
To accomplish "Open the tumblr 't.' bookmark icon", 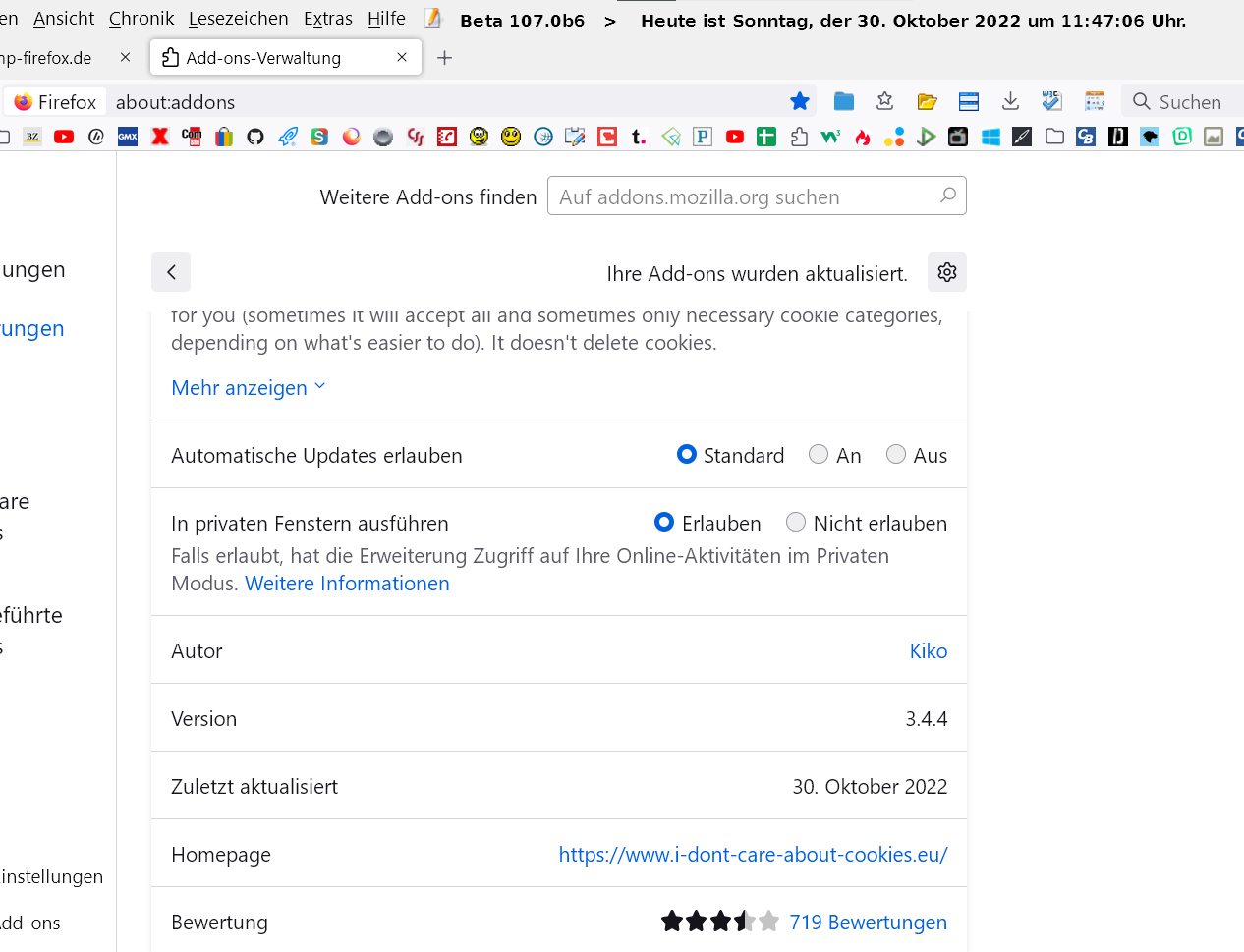I will [x=639, y=137].
